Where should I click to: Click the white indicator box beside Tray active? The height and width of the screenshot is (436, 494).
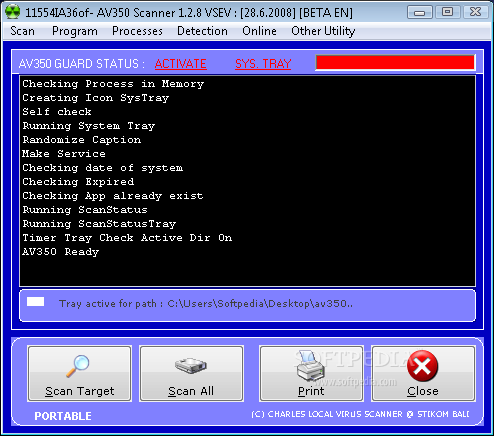(35, 301)
